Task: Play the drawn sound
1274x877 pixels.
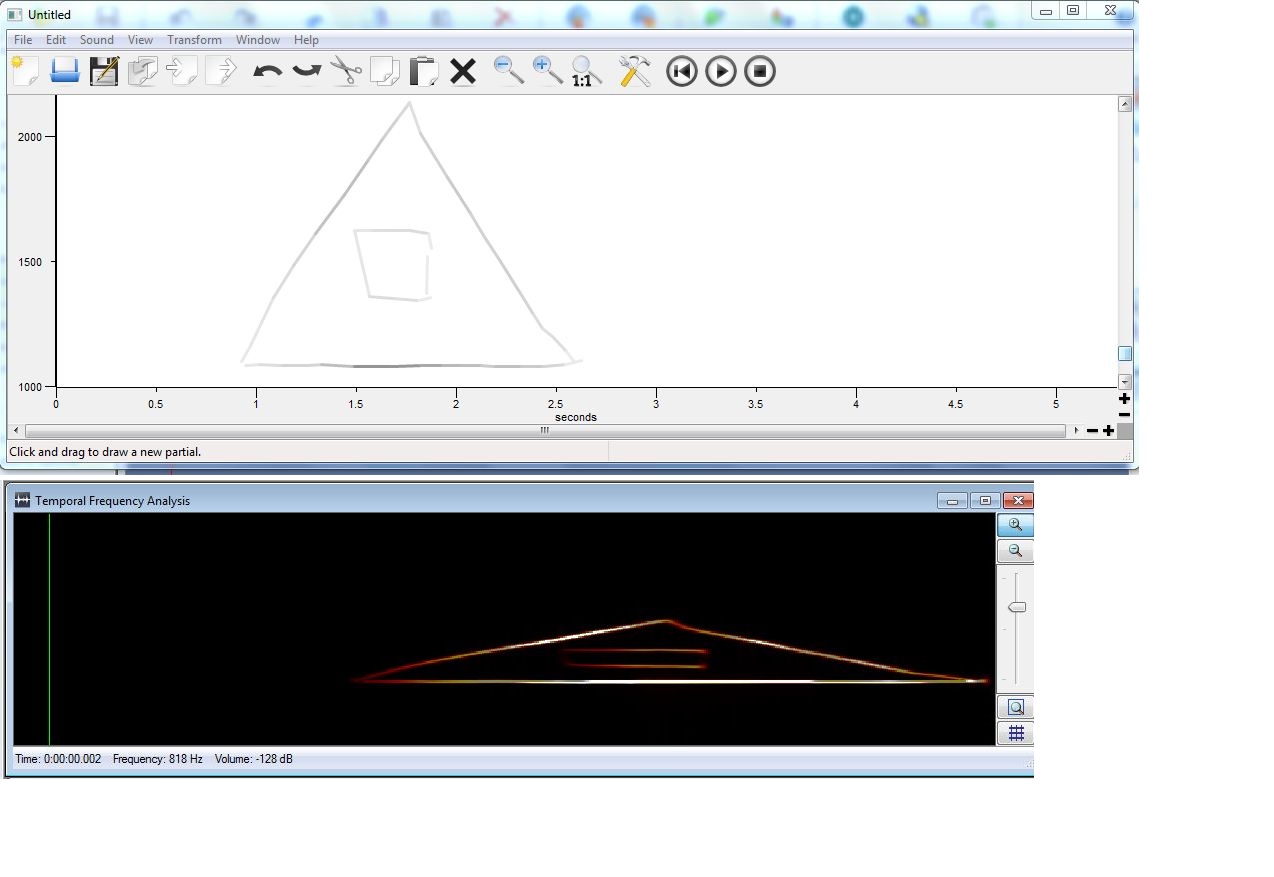Action: click(x=721, y=71)
